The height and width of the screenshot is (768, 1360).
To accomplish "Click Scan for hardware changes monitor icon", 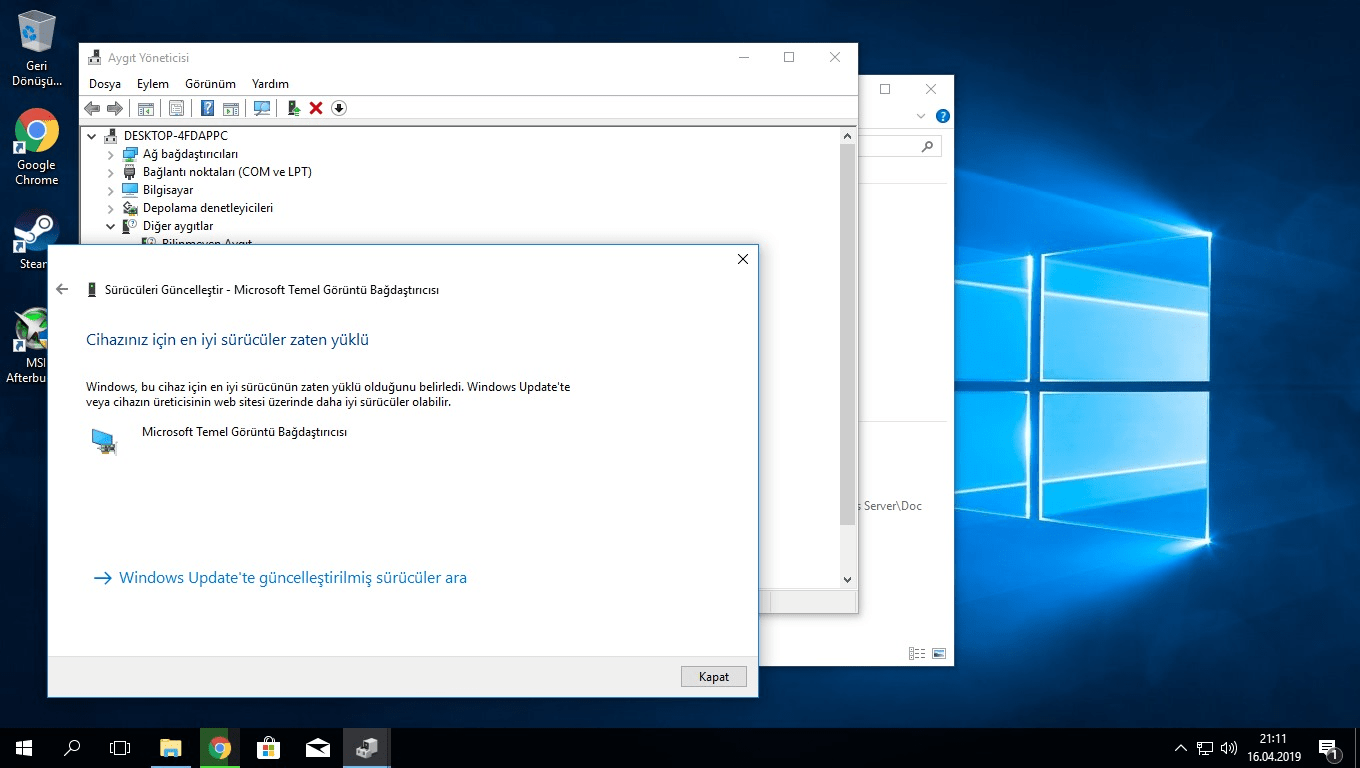I will pos(262,108).
